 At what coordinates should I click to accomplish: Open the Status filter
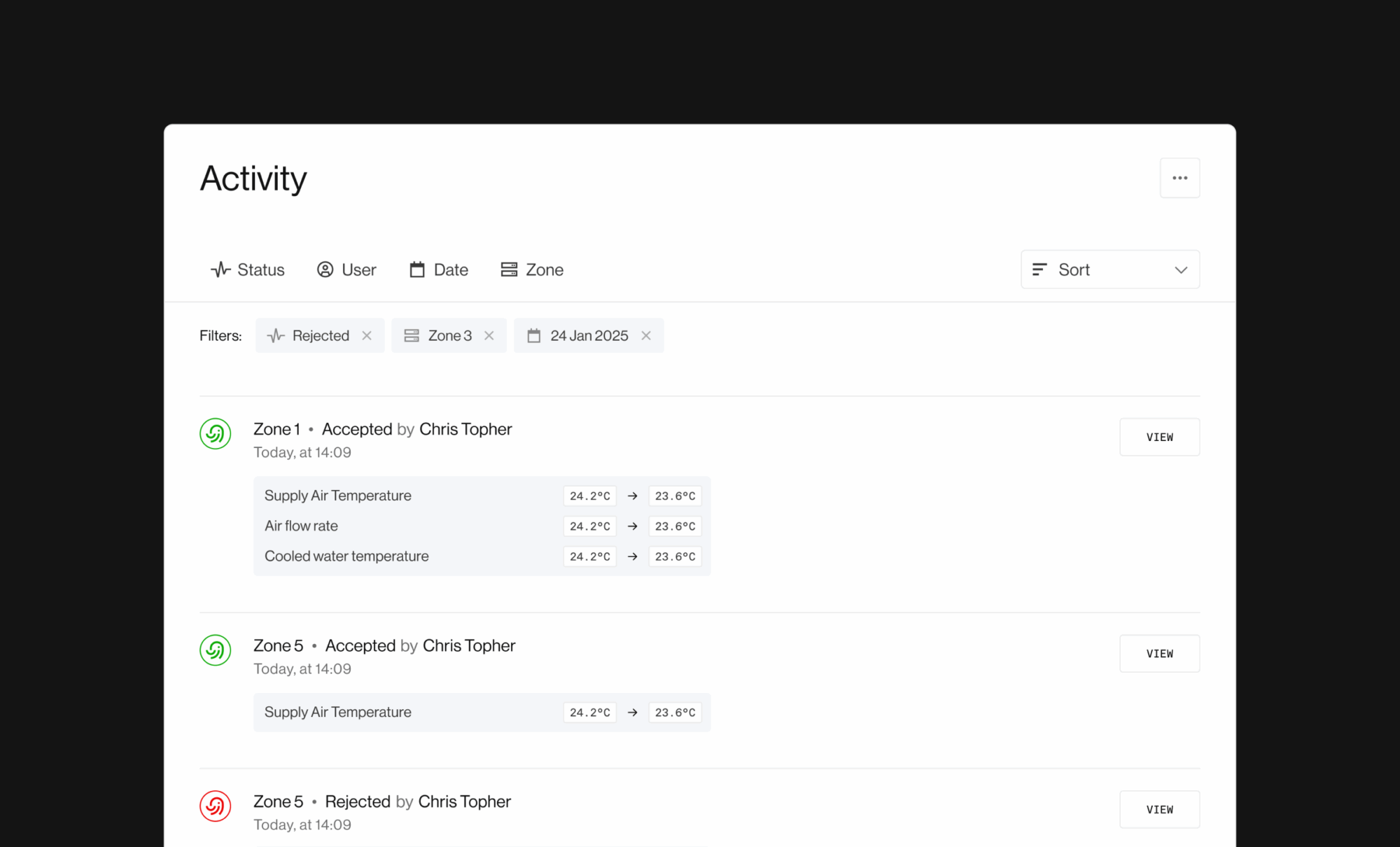248,269
